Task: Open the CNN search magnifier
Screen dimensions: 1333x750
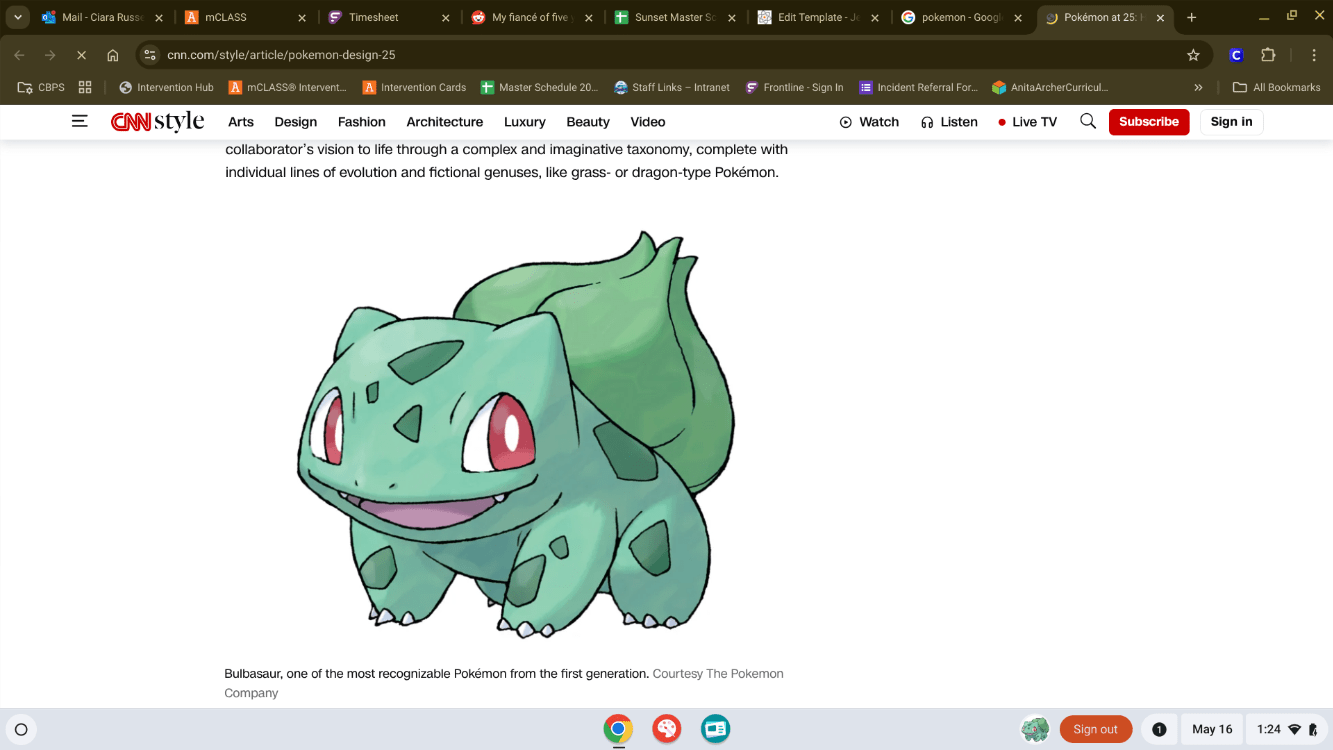Action: [1088, 122]
